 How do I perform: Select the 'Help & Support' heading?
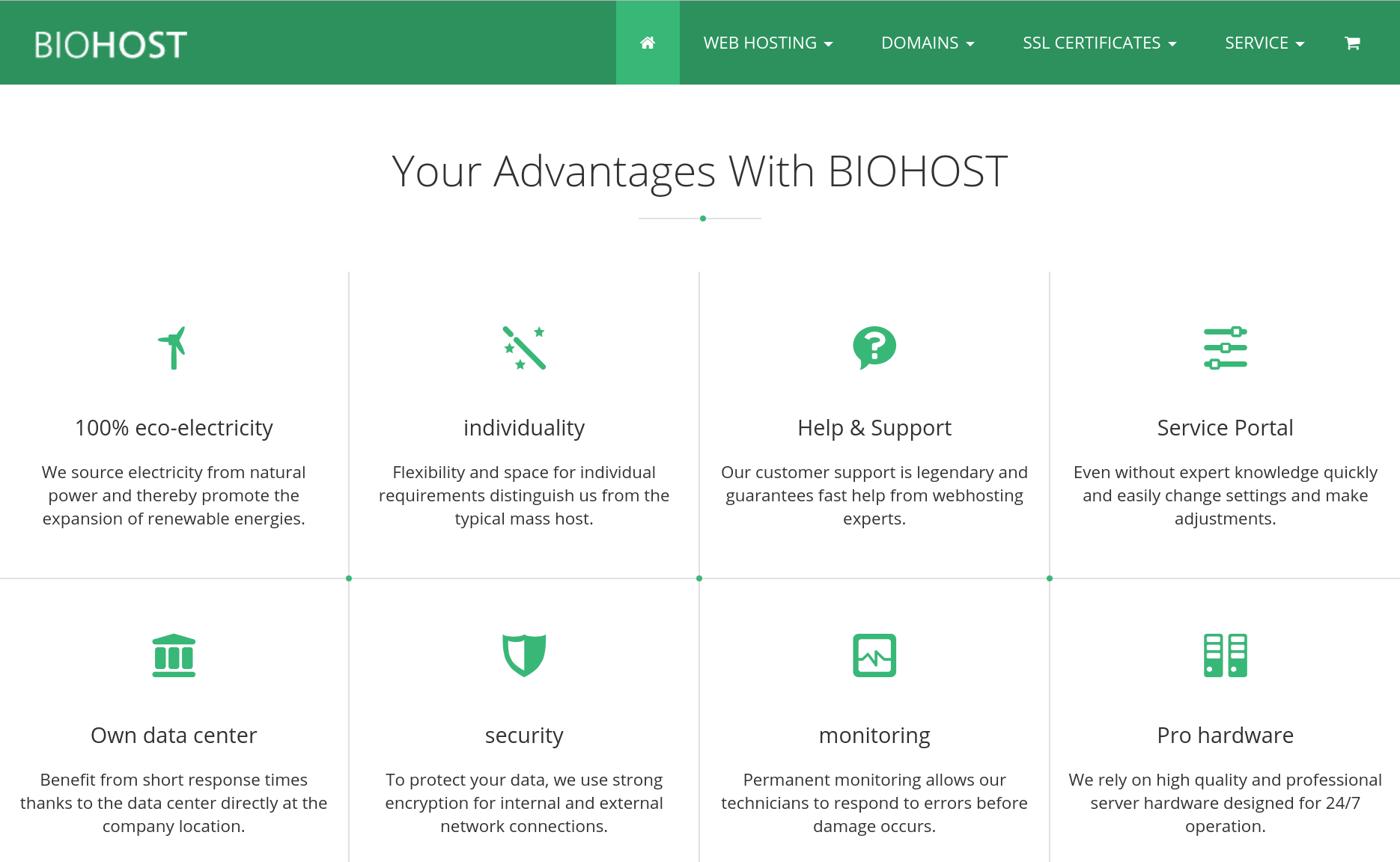pos(874,428)
